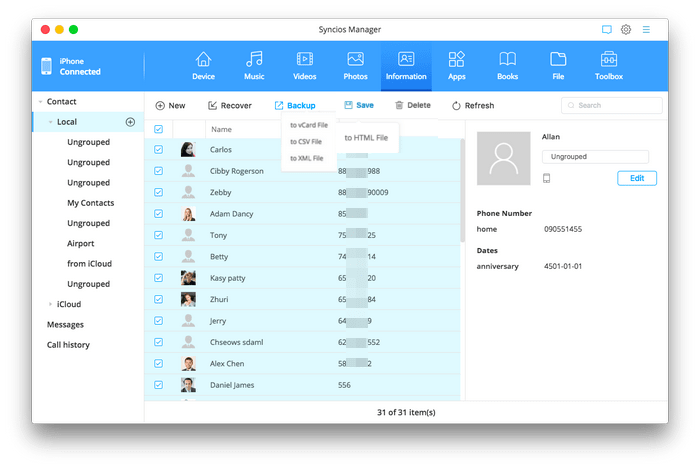Screen dimensions: 700x469
Task: Select Airport group in sidebar
Action: click(80, 244)
